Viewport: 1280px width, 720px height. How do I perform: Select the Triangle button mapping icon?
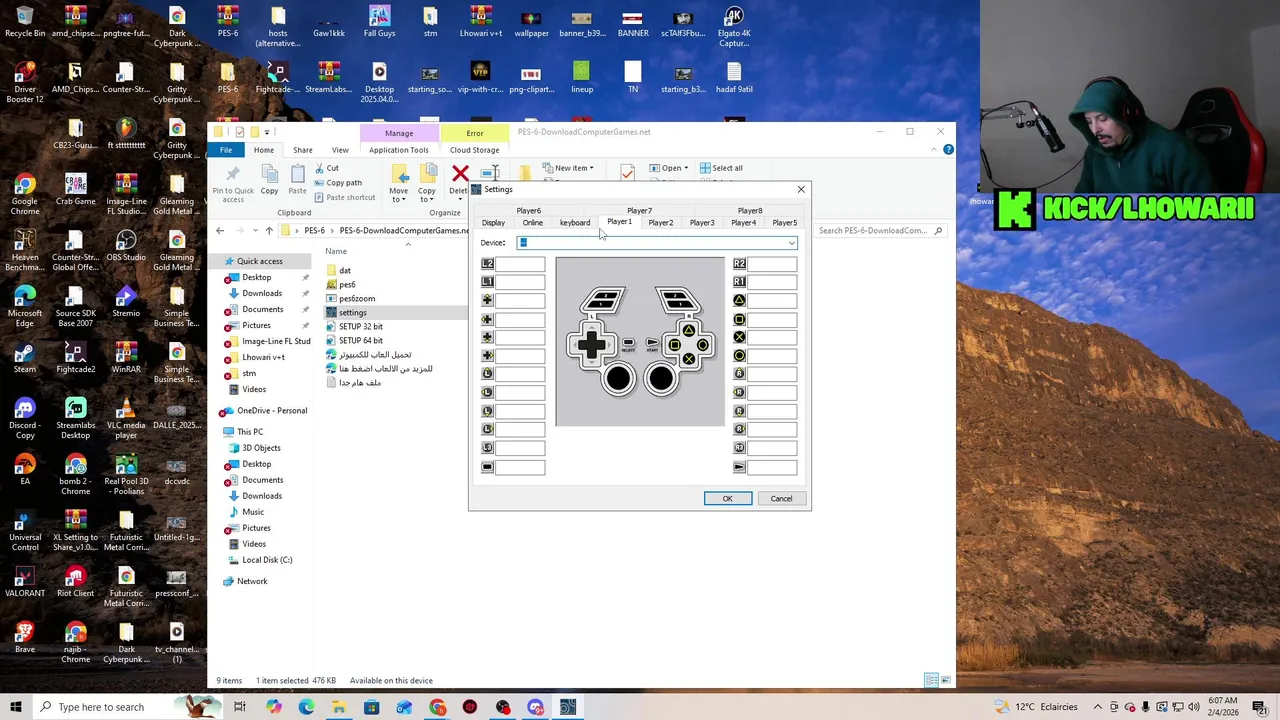(x=739, y=300)
